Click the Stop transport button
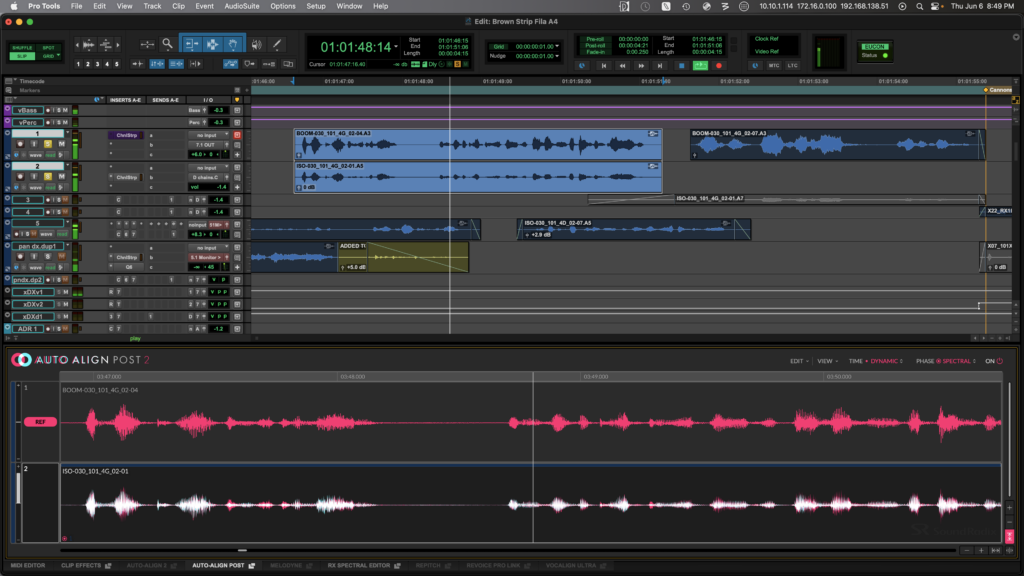The width and height of the screenshot is (1024, 576). 681,65
